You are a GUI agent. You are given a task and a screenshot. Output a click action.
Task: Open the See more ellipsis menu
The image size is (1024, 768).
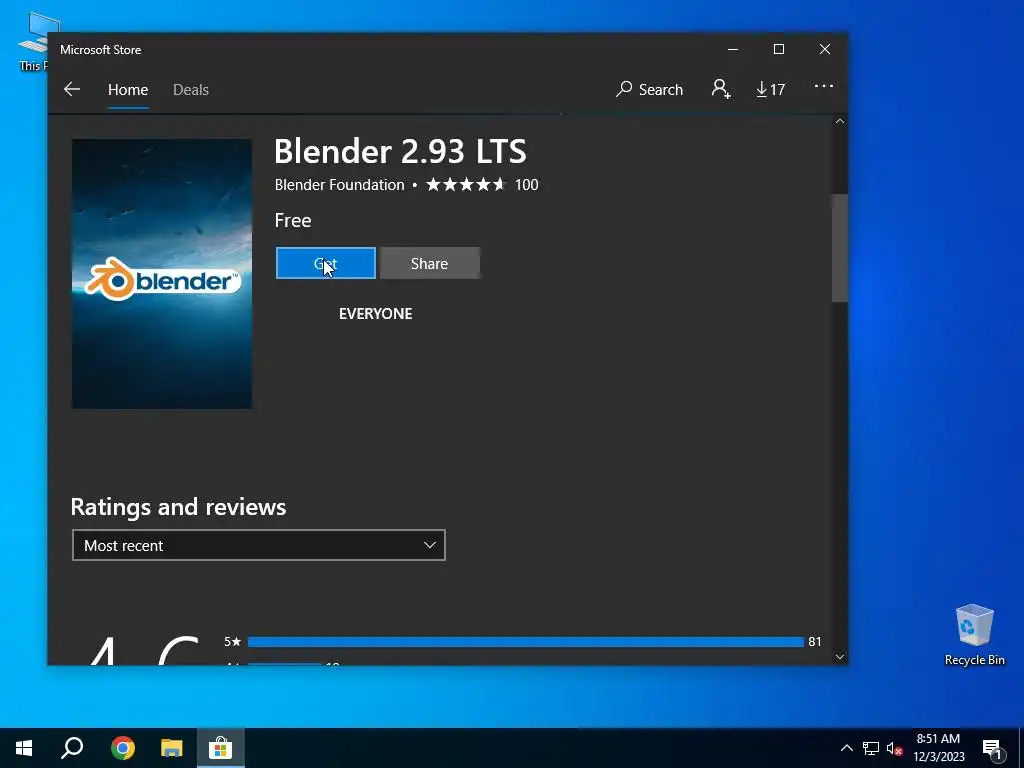pyautogui.click(x=824, y=86)
